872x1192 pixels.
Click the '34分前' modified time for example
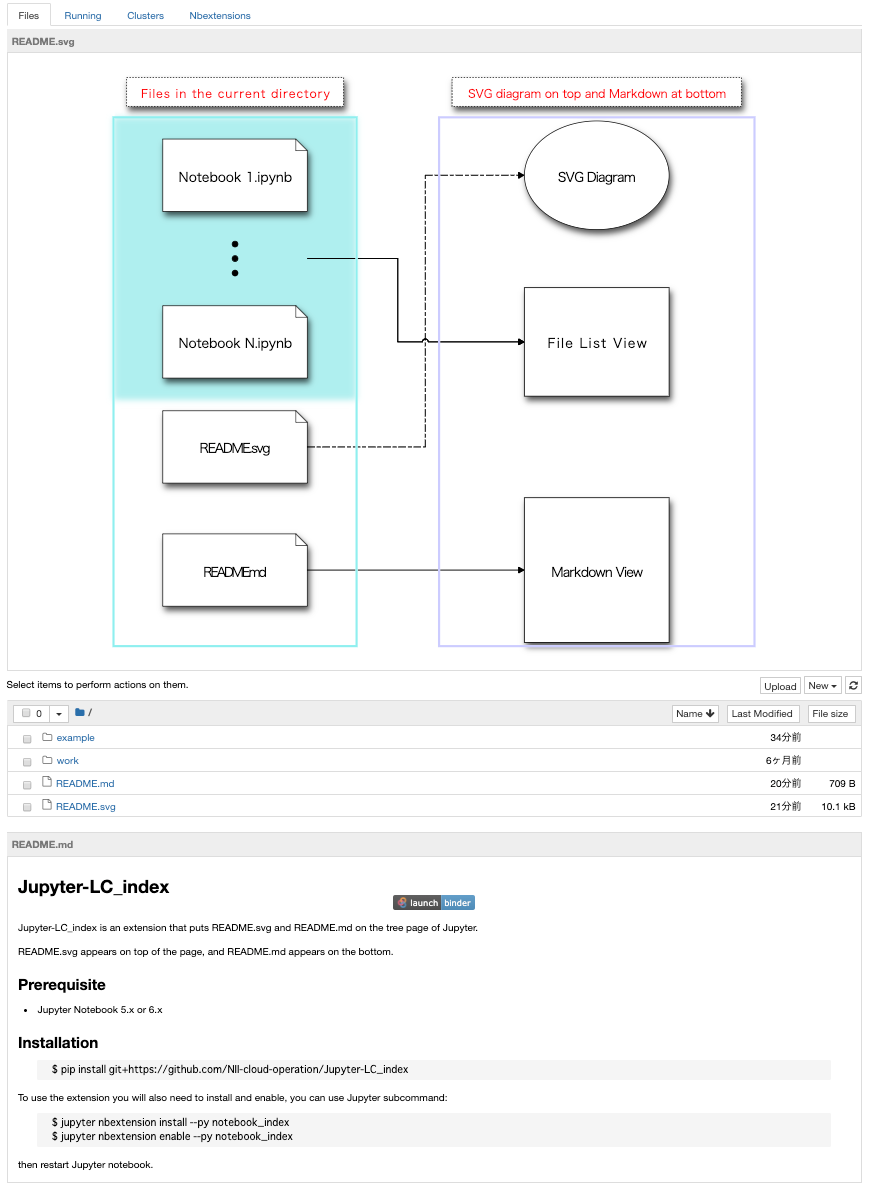point(785,737)
